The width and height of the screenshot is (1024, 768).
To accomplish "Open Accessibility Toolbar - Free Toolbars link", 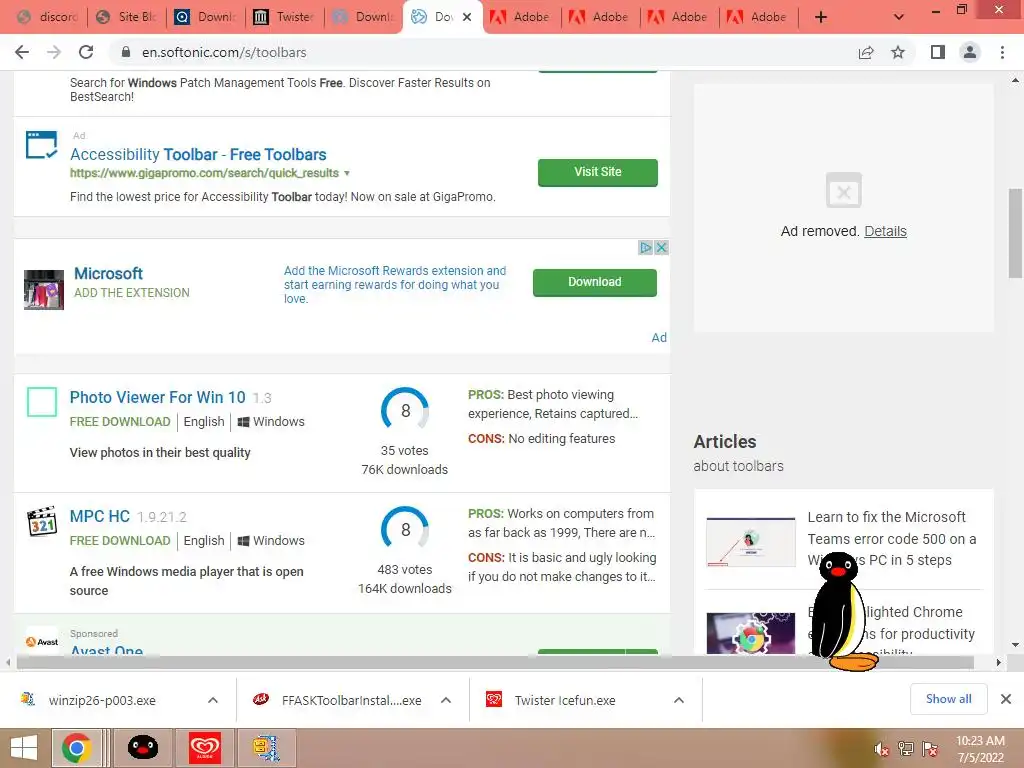I will pyautogui.click(x=198, y=154).
